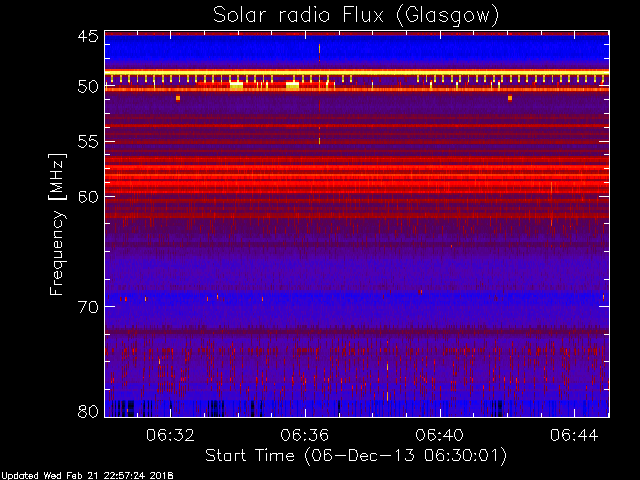Screen dimensions: 640x480
Task: Click the 70 frequency tick label
Action: click(x=88, y=307)
